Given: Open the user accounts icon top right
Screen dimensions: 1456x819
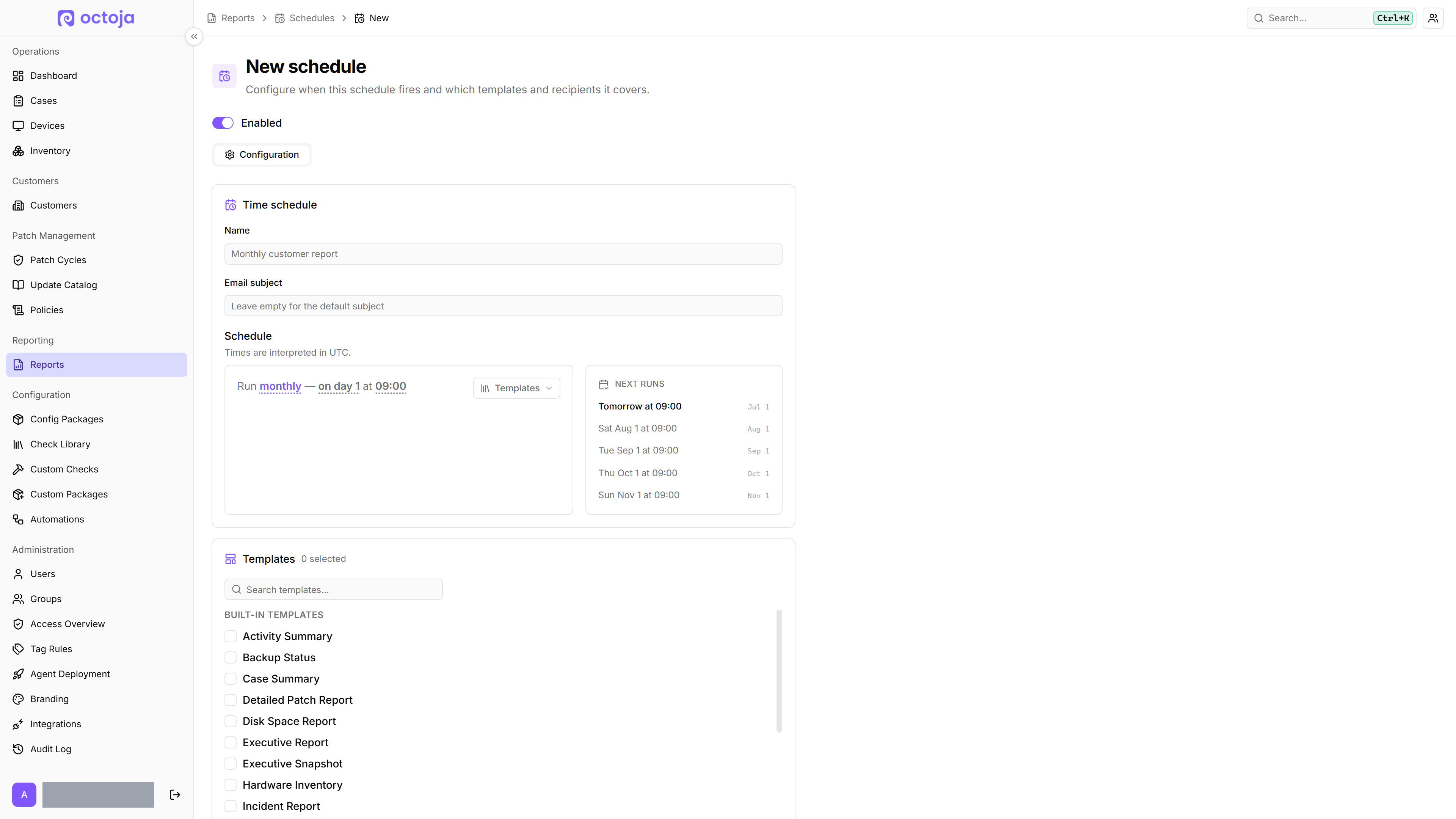Looking at the screenshot, I should 1433,18.
